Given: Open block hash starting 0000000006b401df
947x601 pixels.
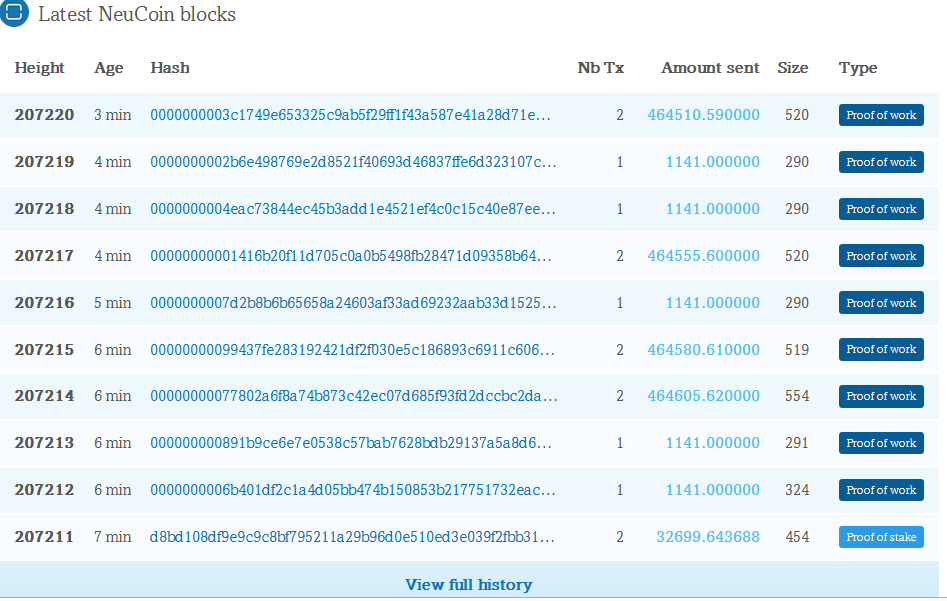Looking at the screenshot, I should [353, 490].
